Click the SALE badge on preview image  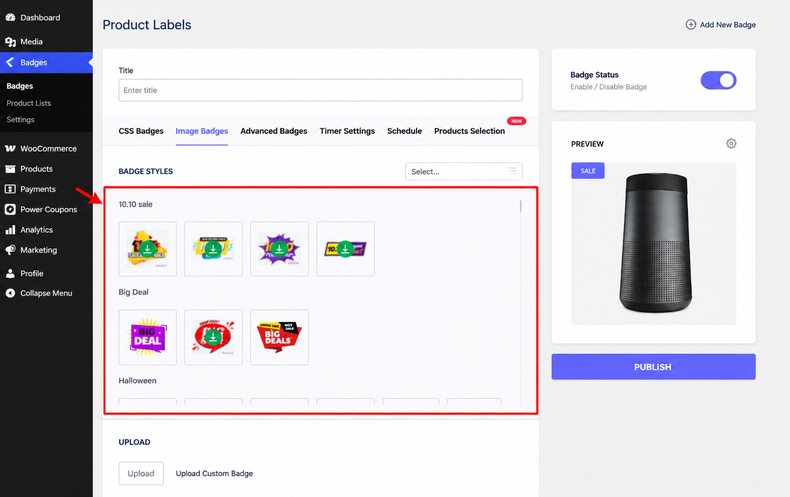pyautogui.click(x=588, y=171)
